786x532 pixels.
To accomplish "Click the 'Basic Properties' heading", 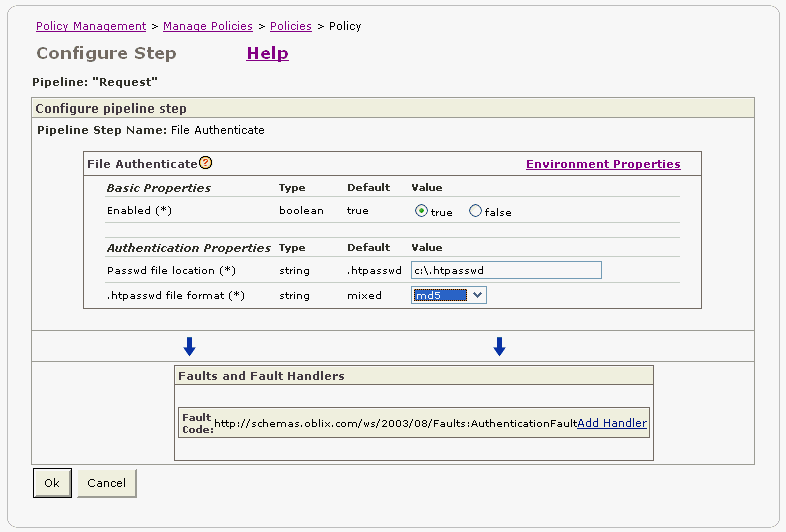I will pyautogui.click(x=158, y=188).
